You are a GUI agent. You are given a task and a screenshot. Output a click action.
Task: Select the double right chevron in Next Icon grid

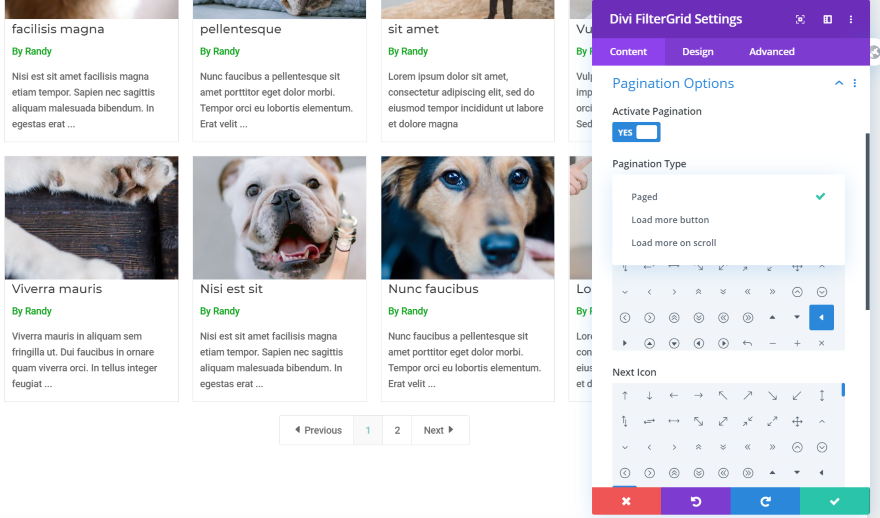(772, 447)
